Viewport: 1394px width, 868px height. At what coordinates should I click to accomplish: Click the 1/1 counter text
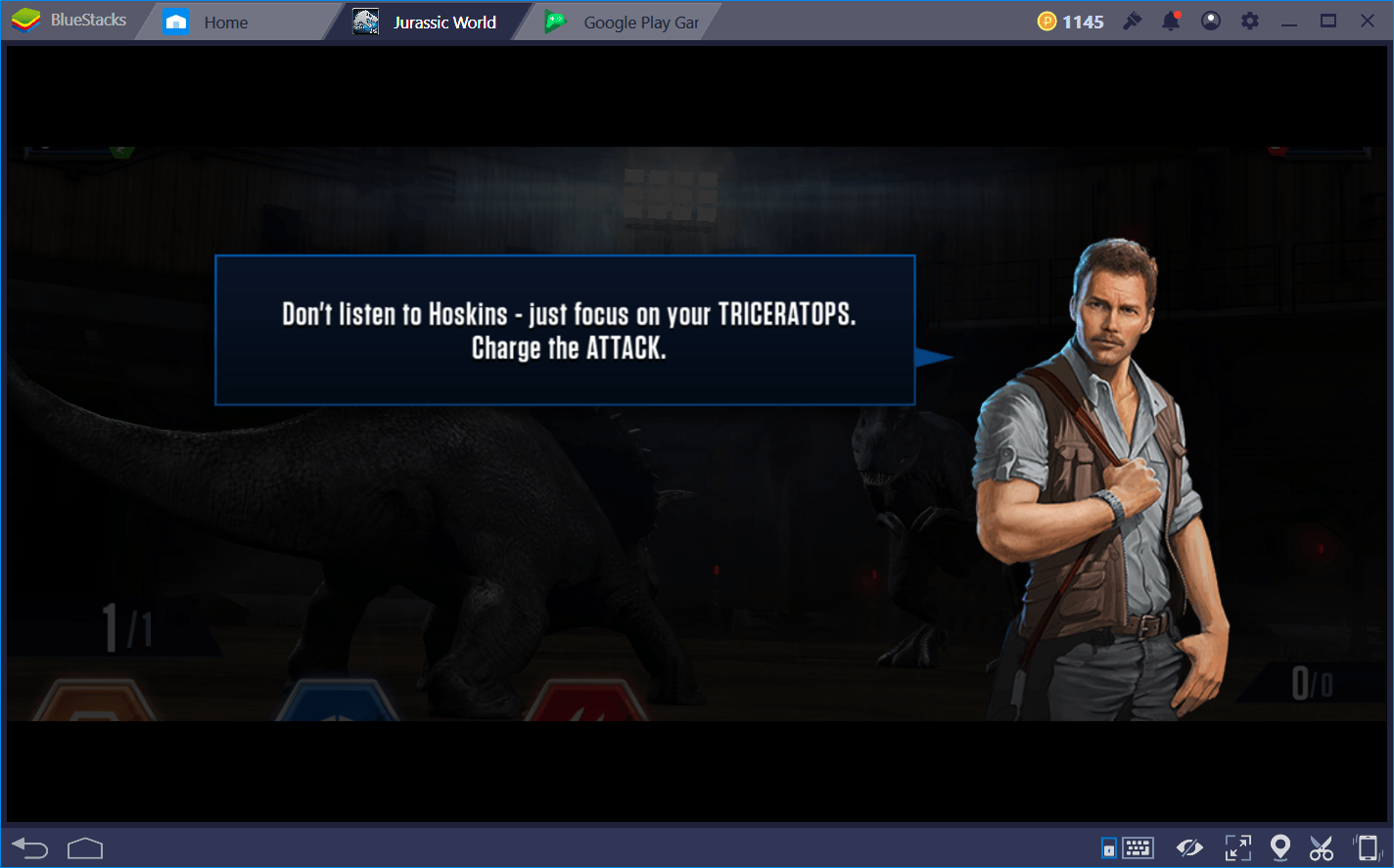[127, 627]
